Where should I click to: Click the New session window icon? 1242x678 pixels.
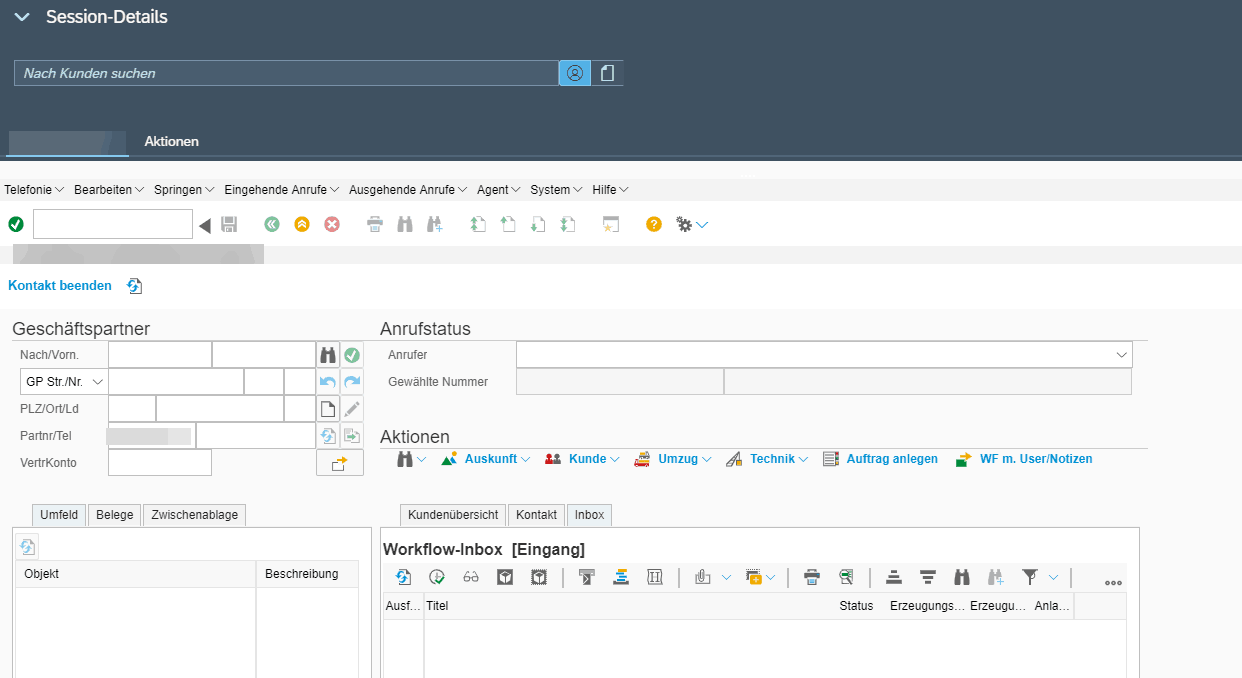click(611, 224)
